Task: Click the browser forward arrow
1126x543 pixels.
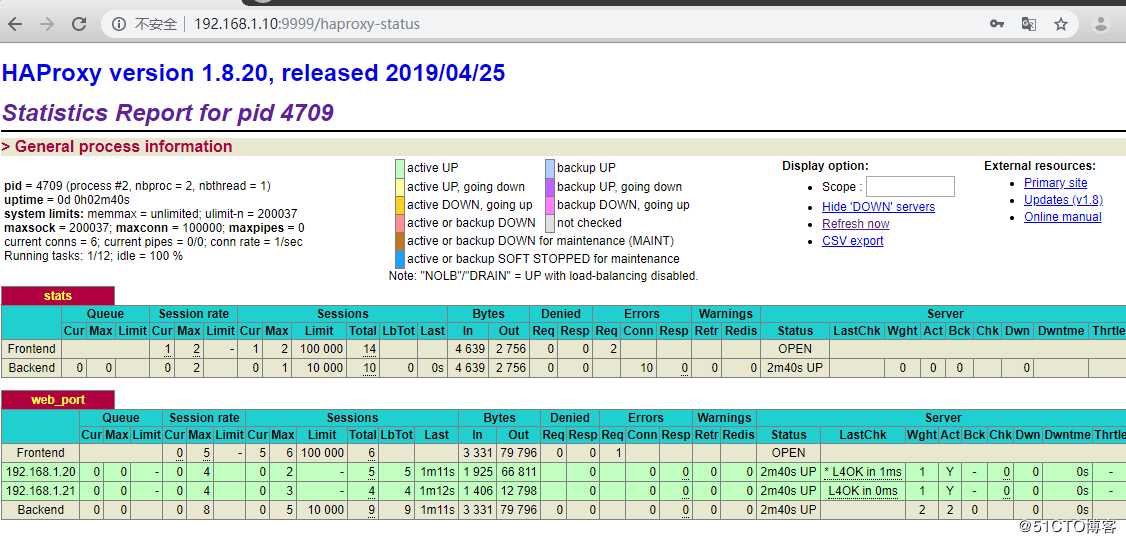Action: click(47, 24)
